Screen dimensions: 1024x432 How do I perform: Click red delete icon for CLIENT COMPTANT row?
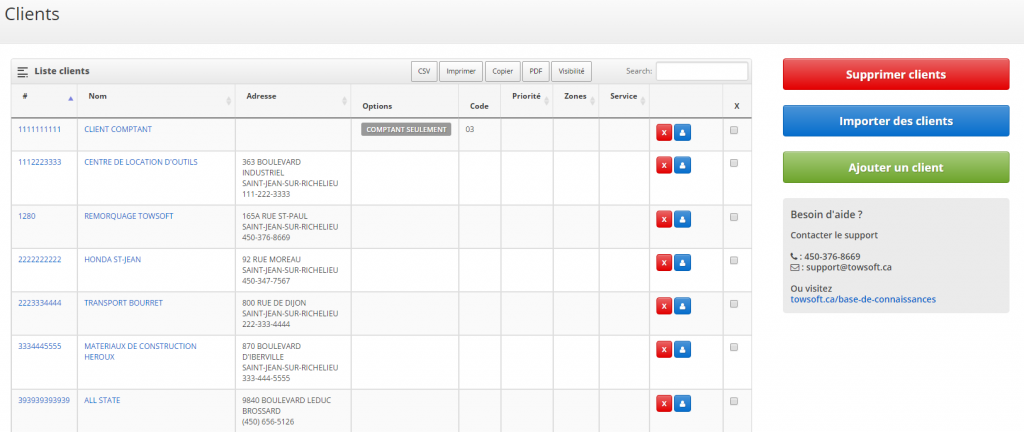pos(664,132)
